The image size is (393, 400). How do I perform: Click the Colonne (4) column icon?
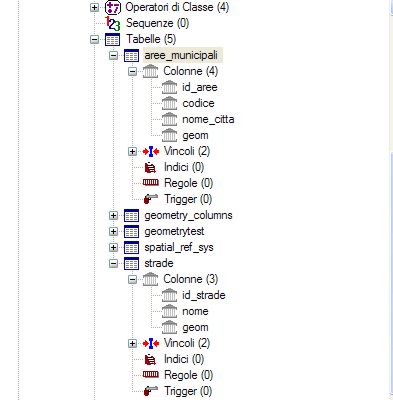[x=150, y=71]
